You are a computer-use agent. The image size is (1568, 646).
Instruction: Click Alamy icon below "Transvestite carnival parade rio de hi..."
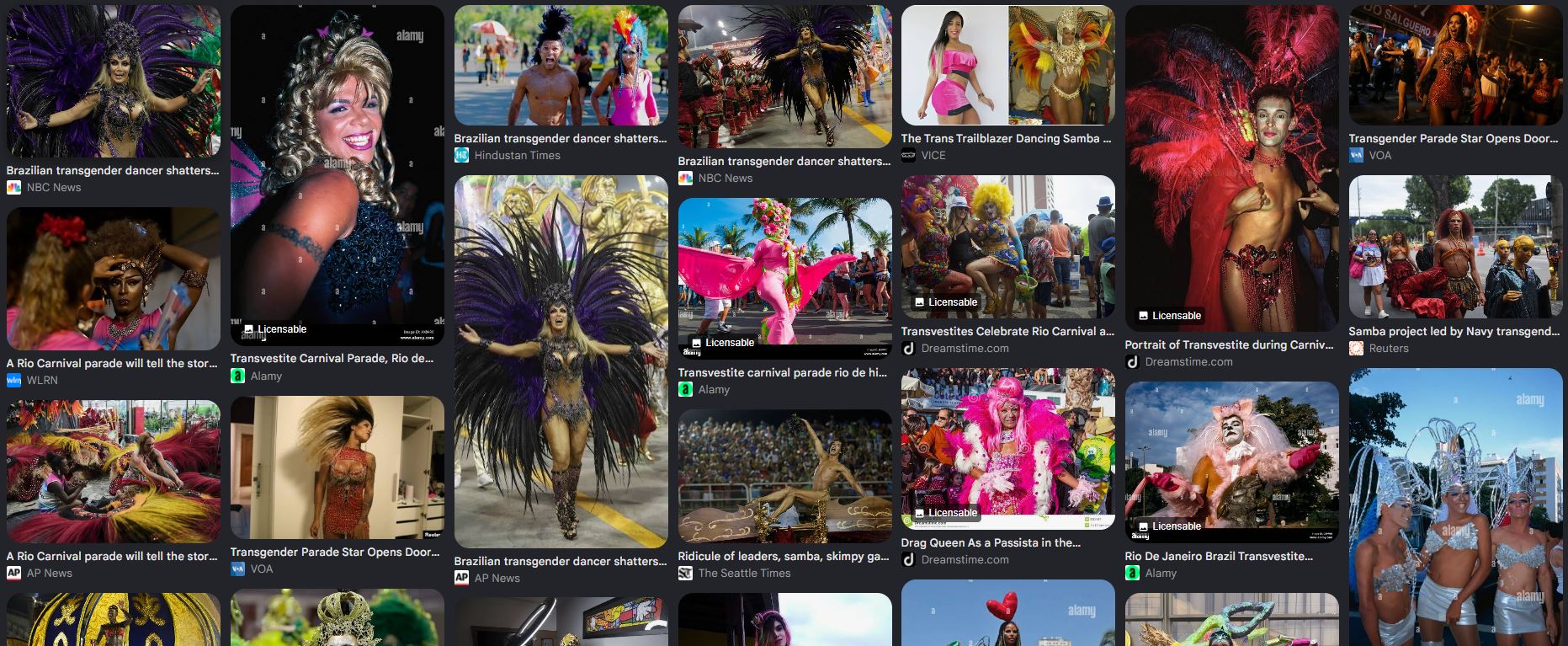point(685,390)
